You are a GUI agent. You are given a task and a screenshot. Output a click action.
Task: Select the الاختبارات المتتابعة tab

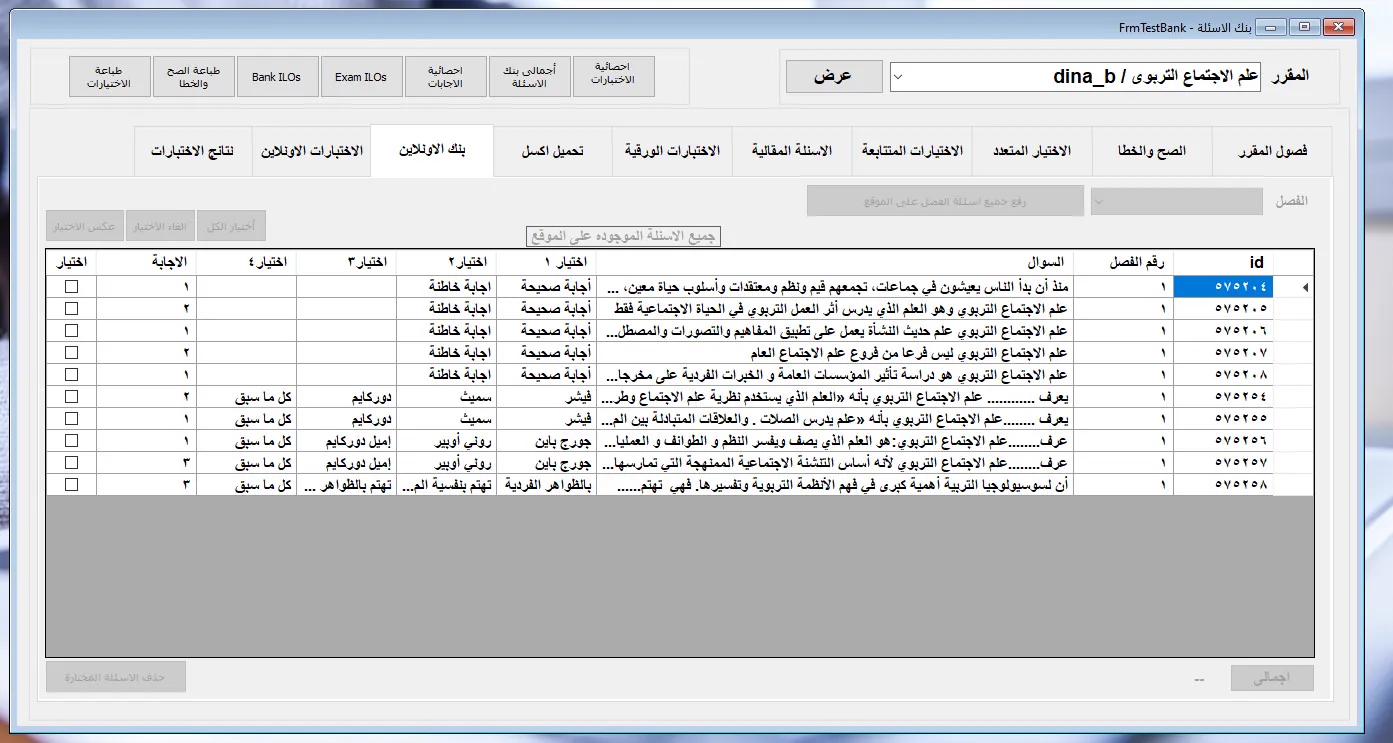click(912, 152)
